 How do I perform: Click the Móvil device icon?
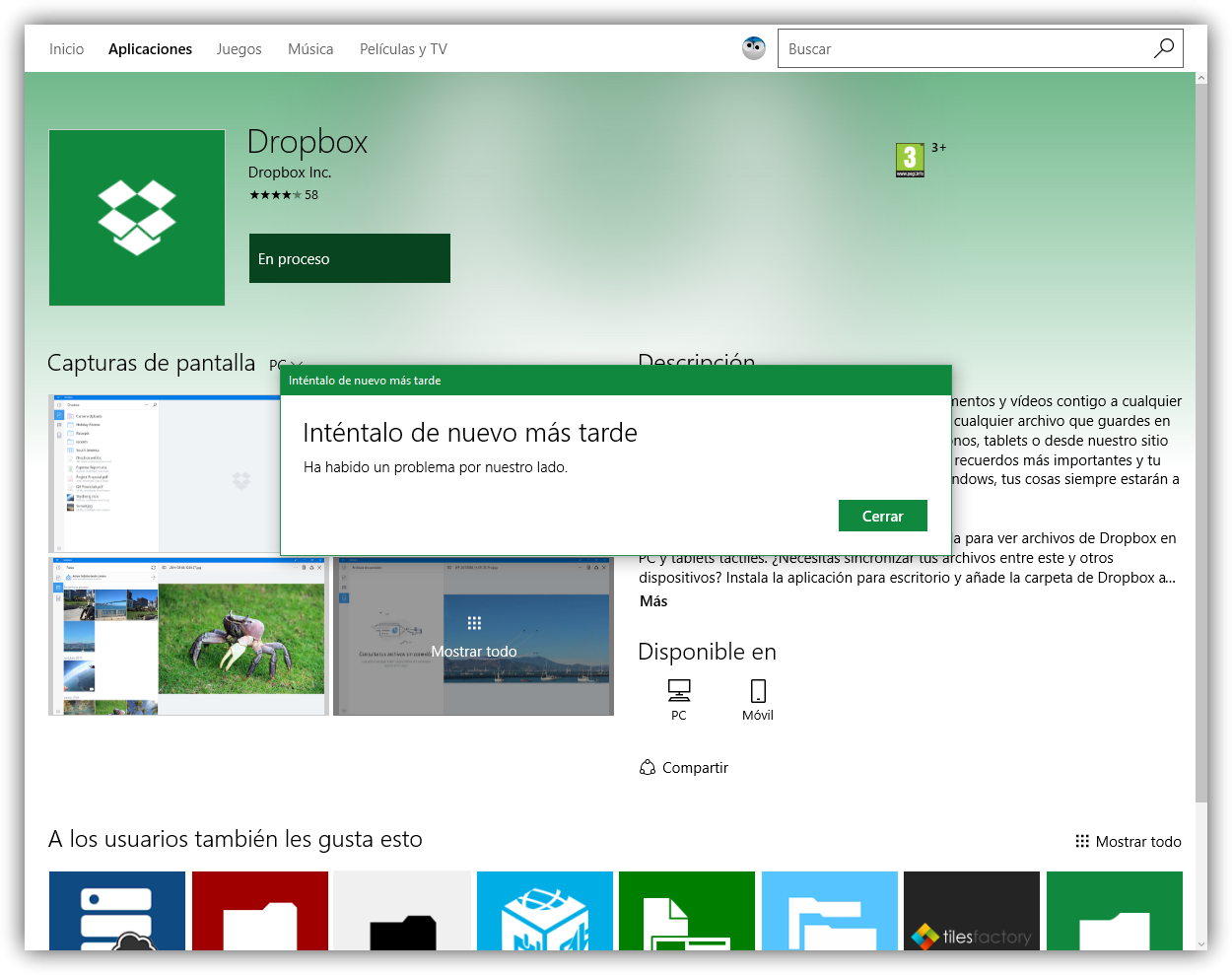point(758,700)
